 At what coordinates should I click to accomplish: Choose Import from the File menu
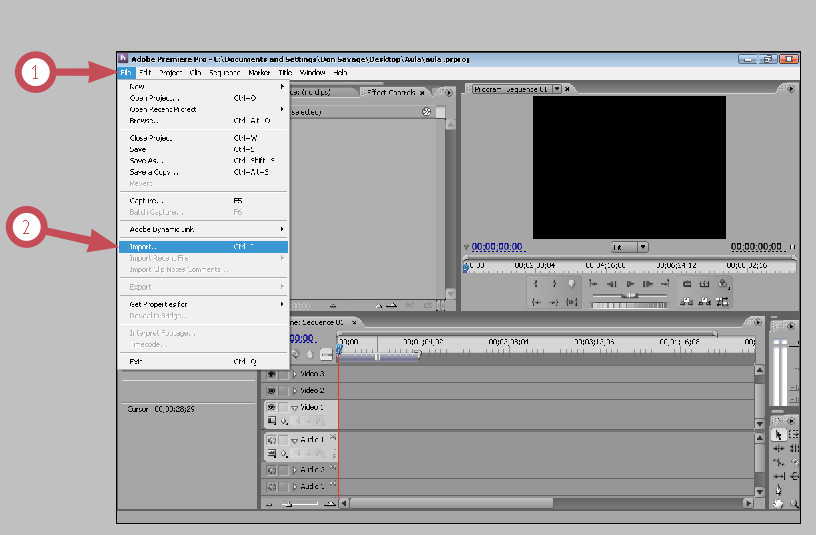[x=203, y=247]
